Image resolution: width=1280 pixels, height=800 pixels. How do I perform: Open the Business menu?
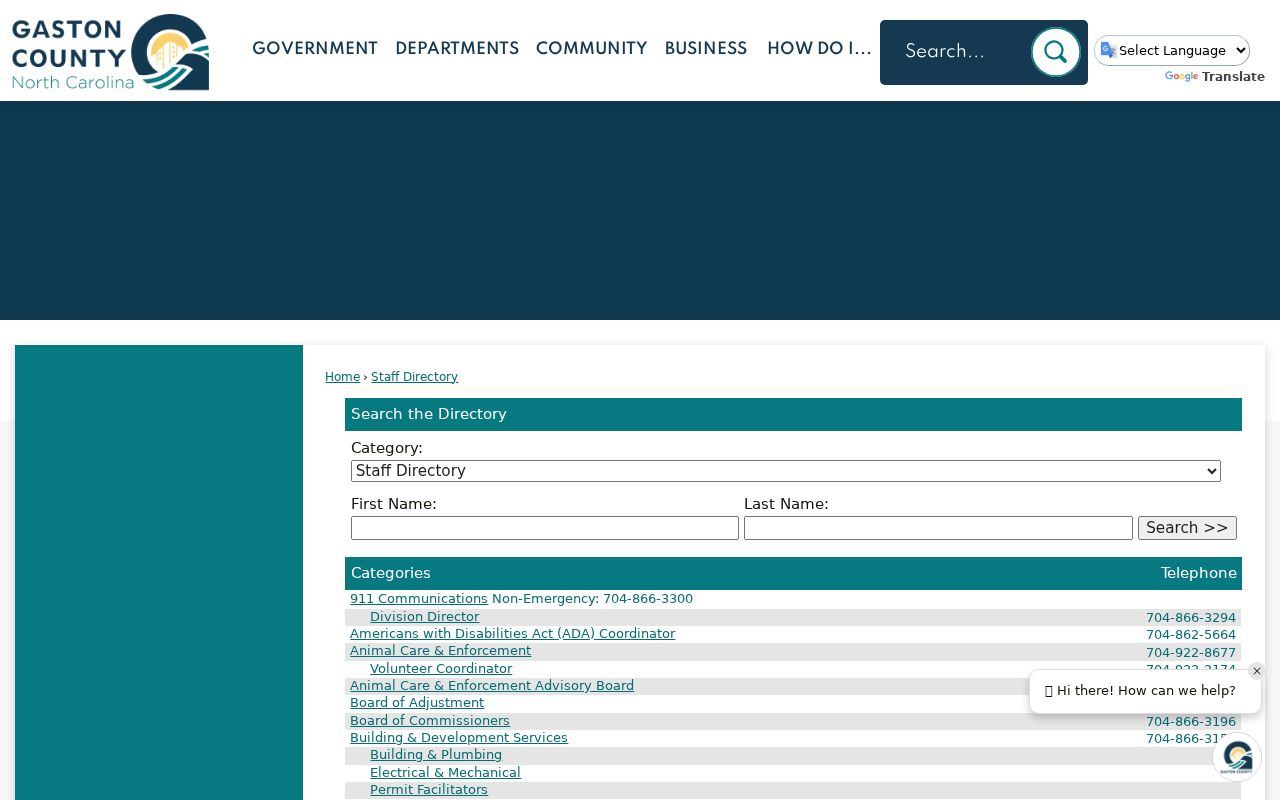coord(706,49)
